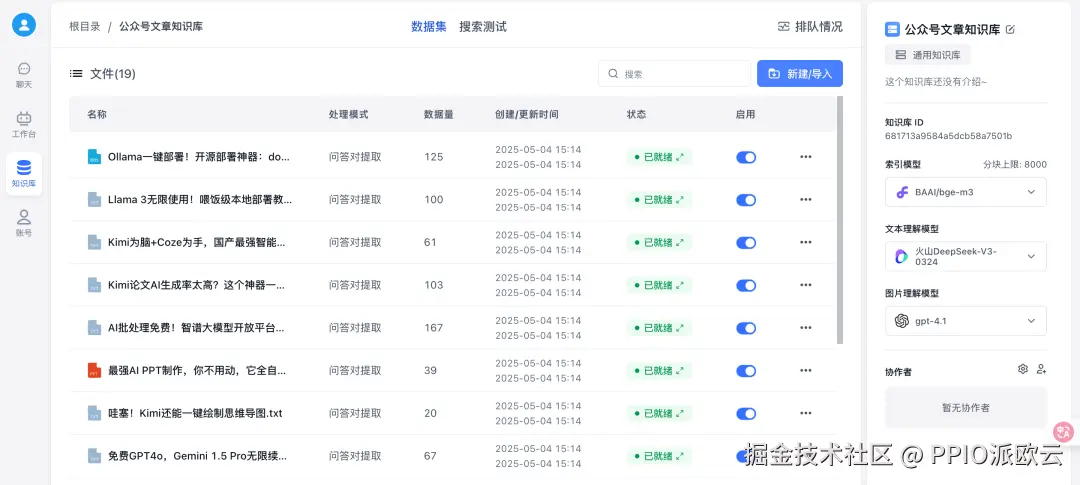Click the 数据量 column header
Viewport: 1080px width, 485px height.
coord(439,114)
